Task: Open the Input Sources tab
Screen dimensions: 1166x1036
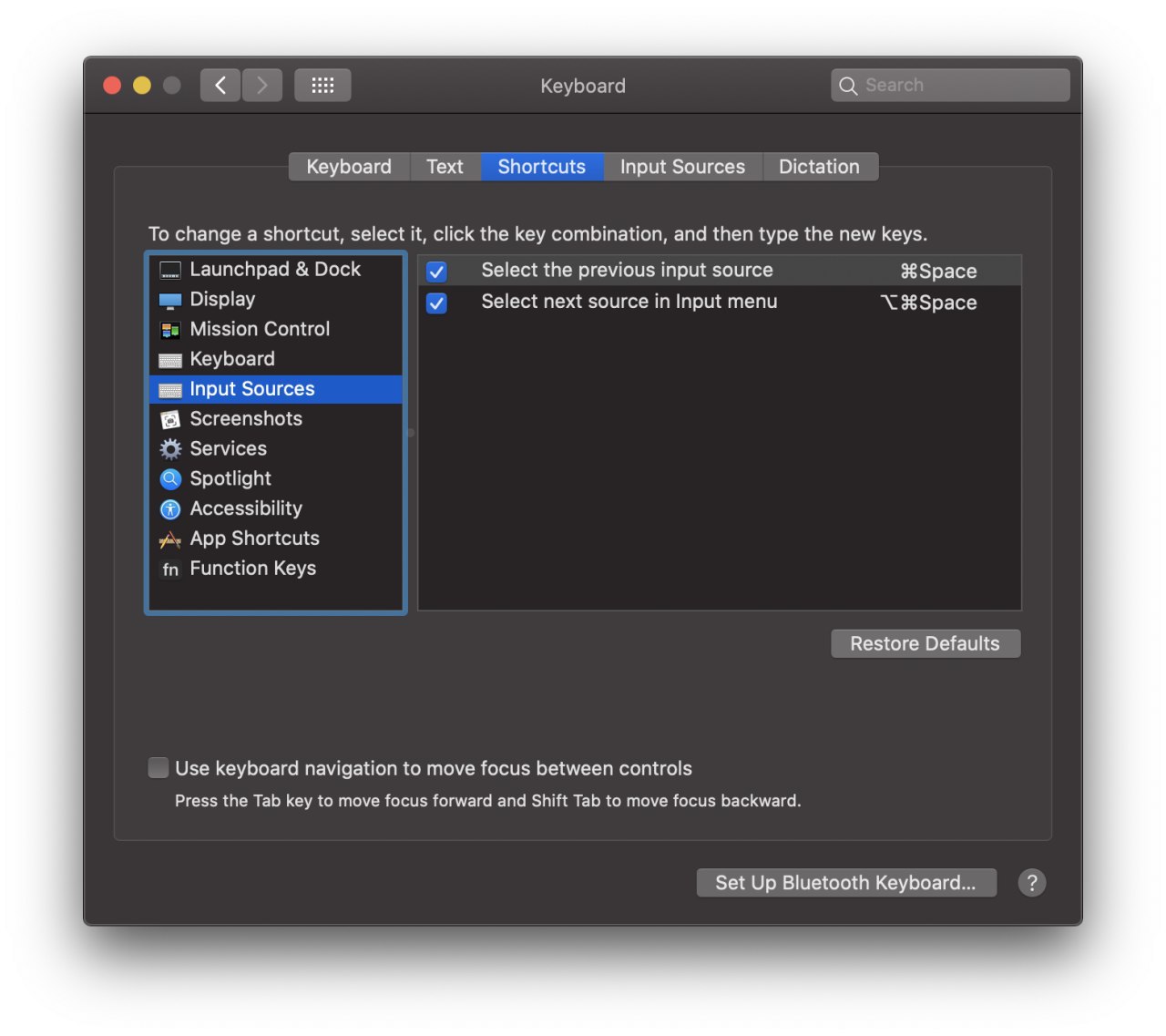Action: click(682, 167)
